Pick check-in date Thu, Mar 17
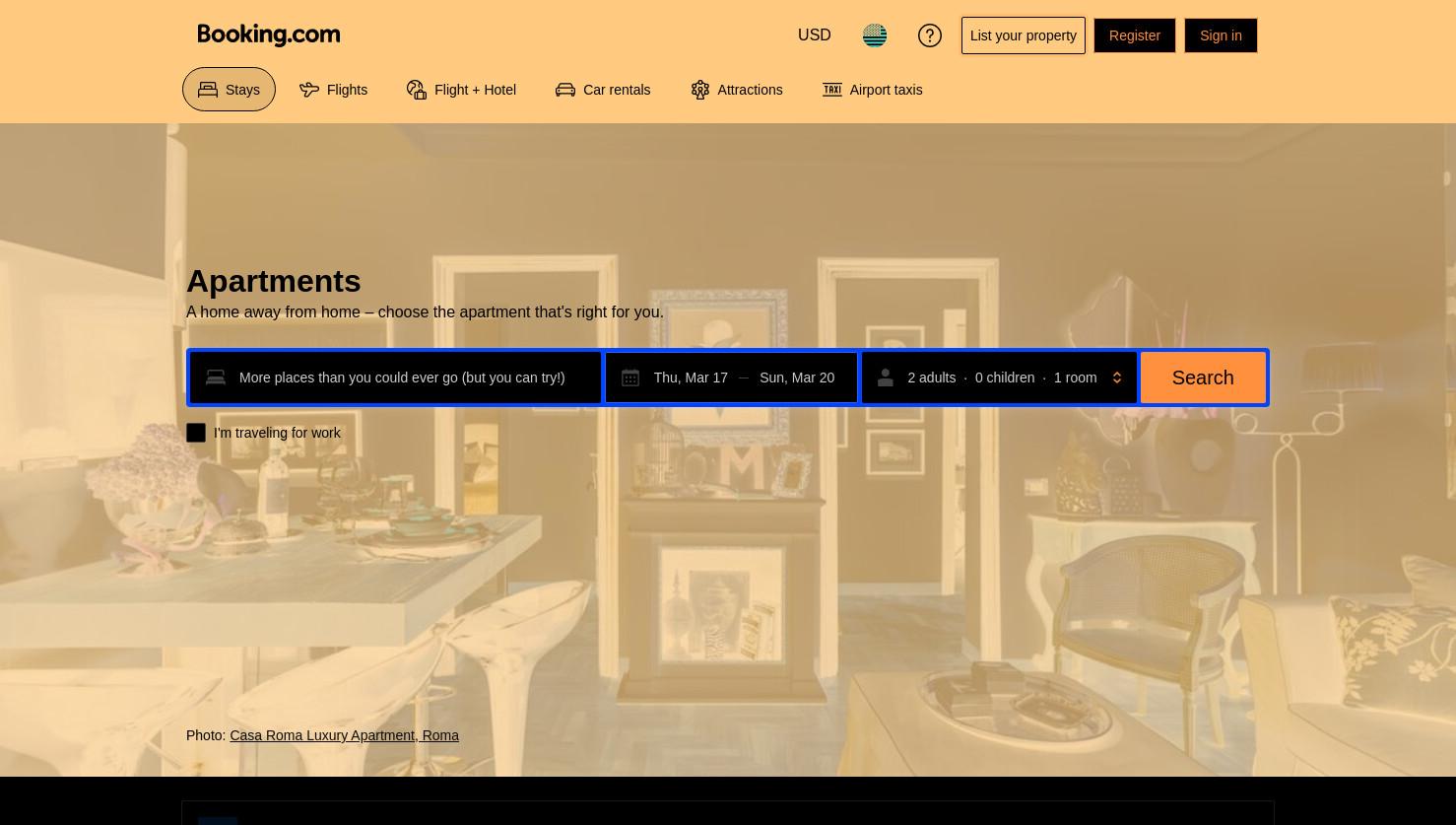This screenshot has width=1456, height=825. 691,378
